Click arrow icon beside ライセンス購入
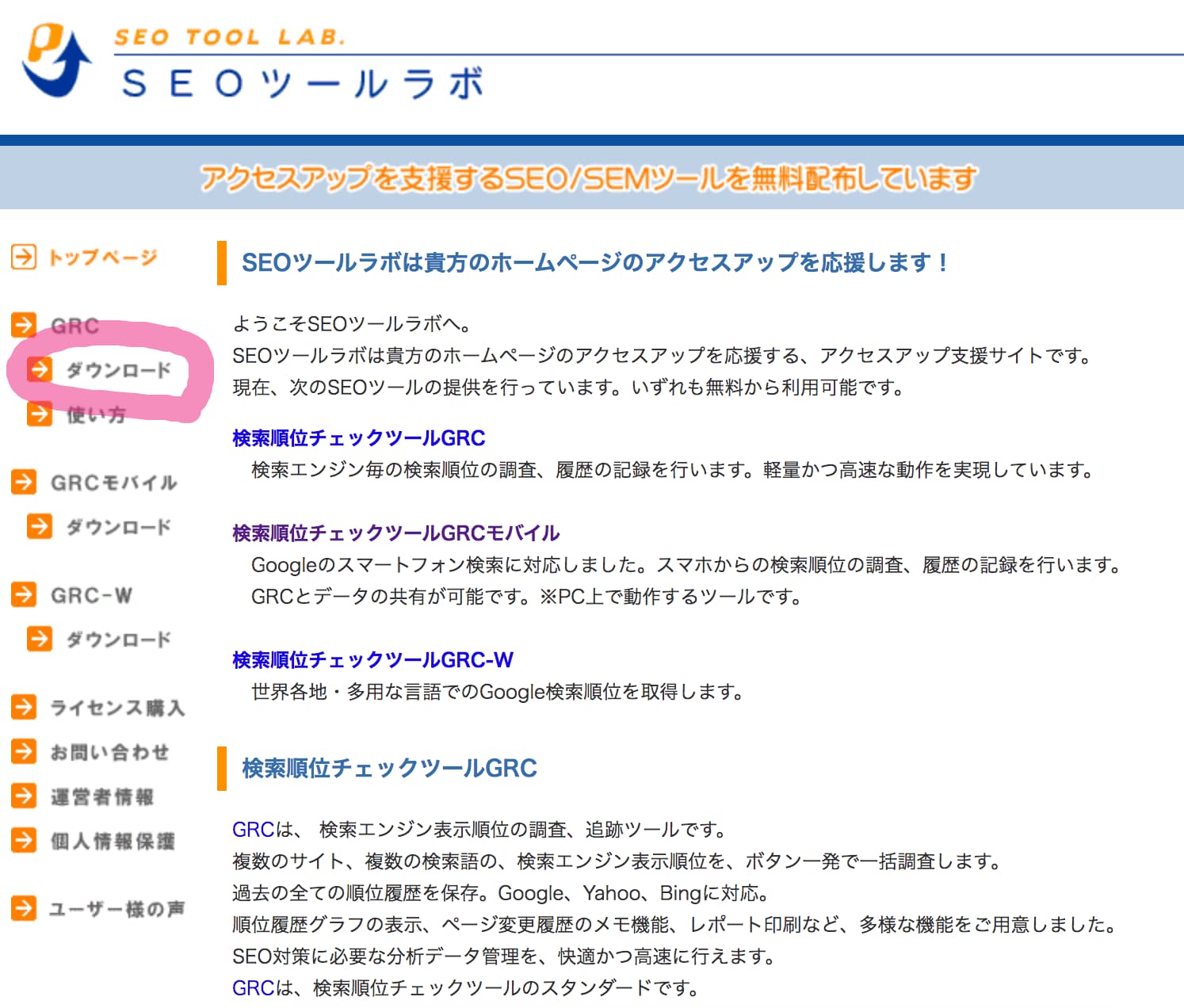1184x1008 pixels. (x=24, y=707)
